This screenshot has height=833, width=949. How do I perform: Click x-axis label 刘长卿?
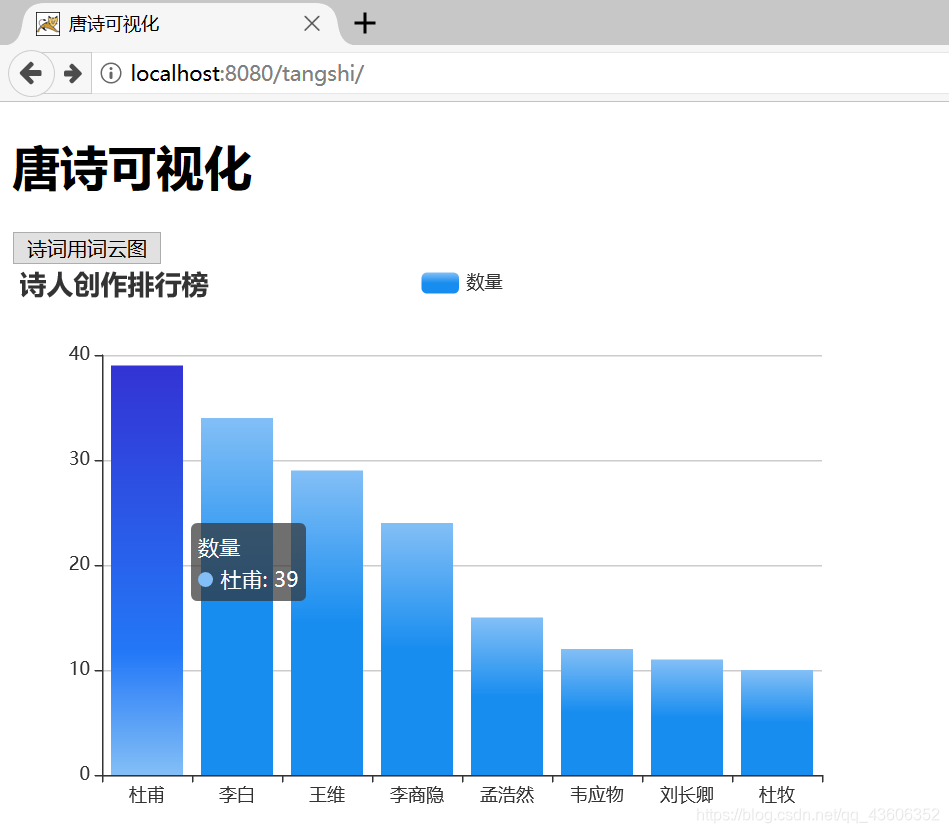687,795
